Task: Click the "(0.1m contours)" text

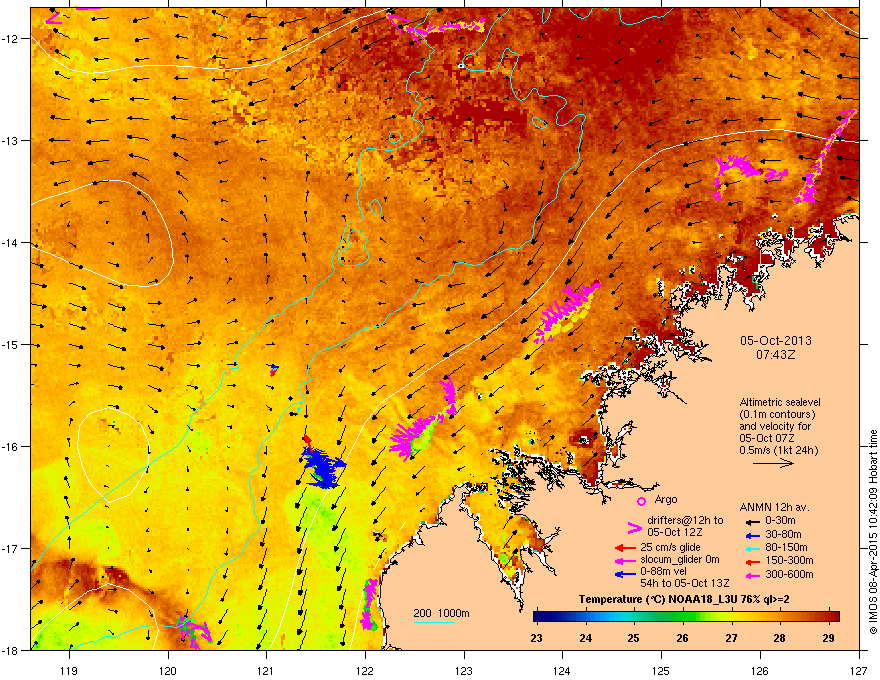Action: (x=777, y=415)
